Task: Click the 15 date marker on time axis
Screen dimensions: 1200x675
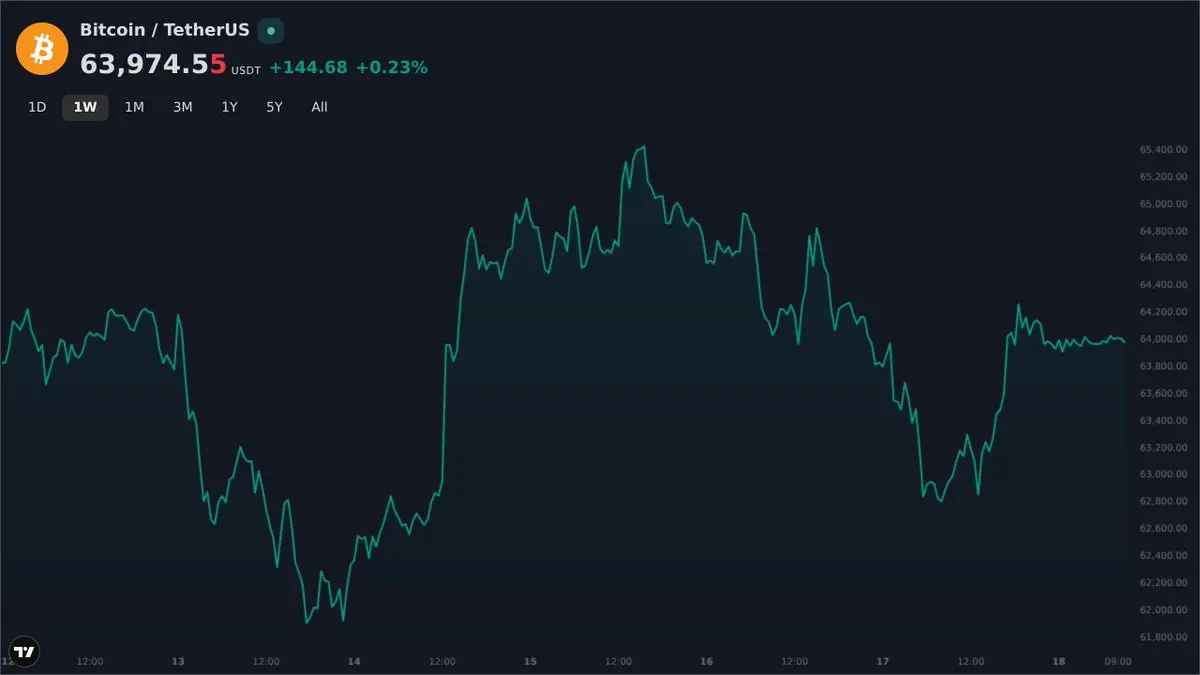Action: tap(530, 661)
